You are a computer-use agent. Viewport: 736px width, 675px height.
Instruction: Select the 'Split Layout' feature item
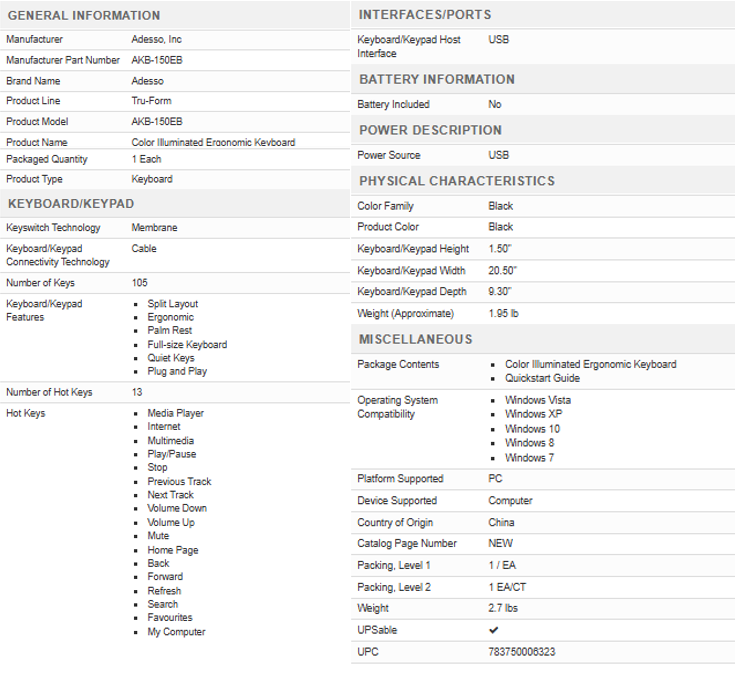click(x=173, y=304)
